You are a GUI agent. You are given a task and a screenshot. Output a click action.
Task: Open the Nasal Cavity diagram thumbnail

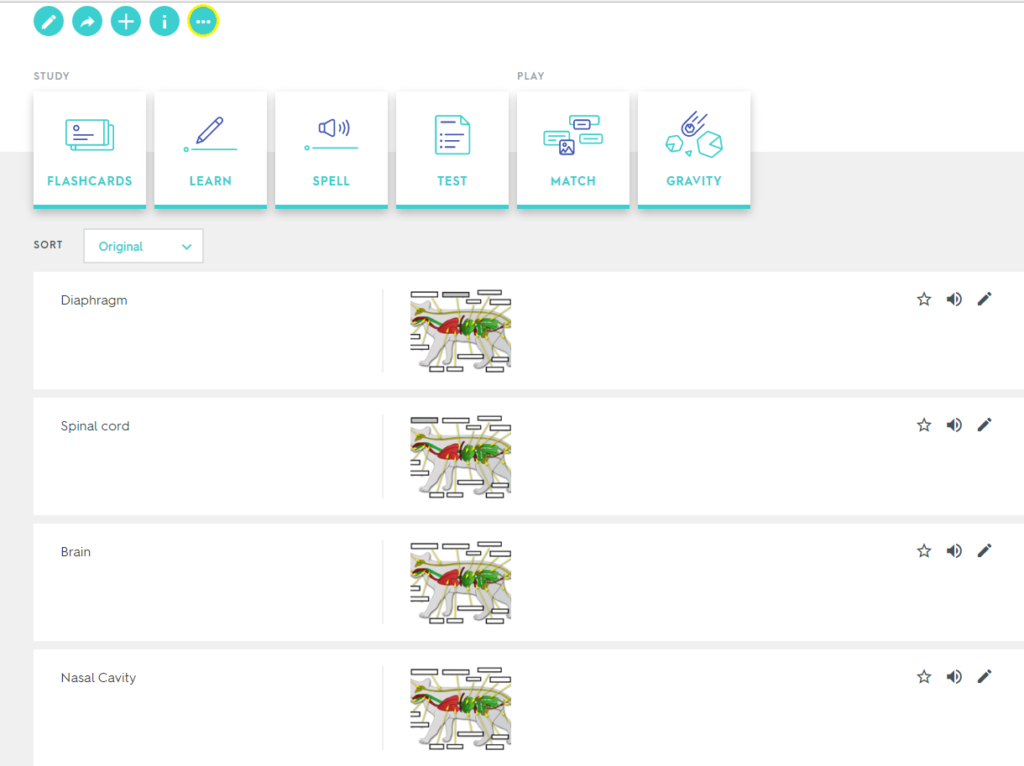click(x=460, y=709)
